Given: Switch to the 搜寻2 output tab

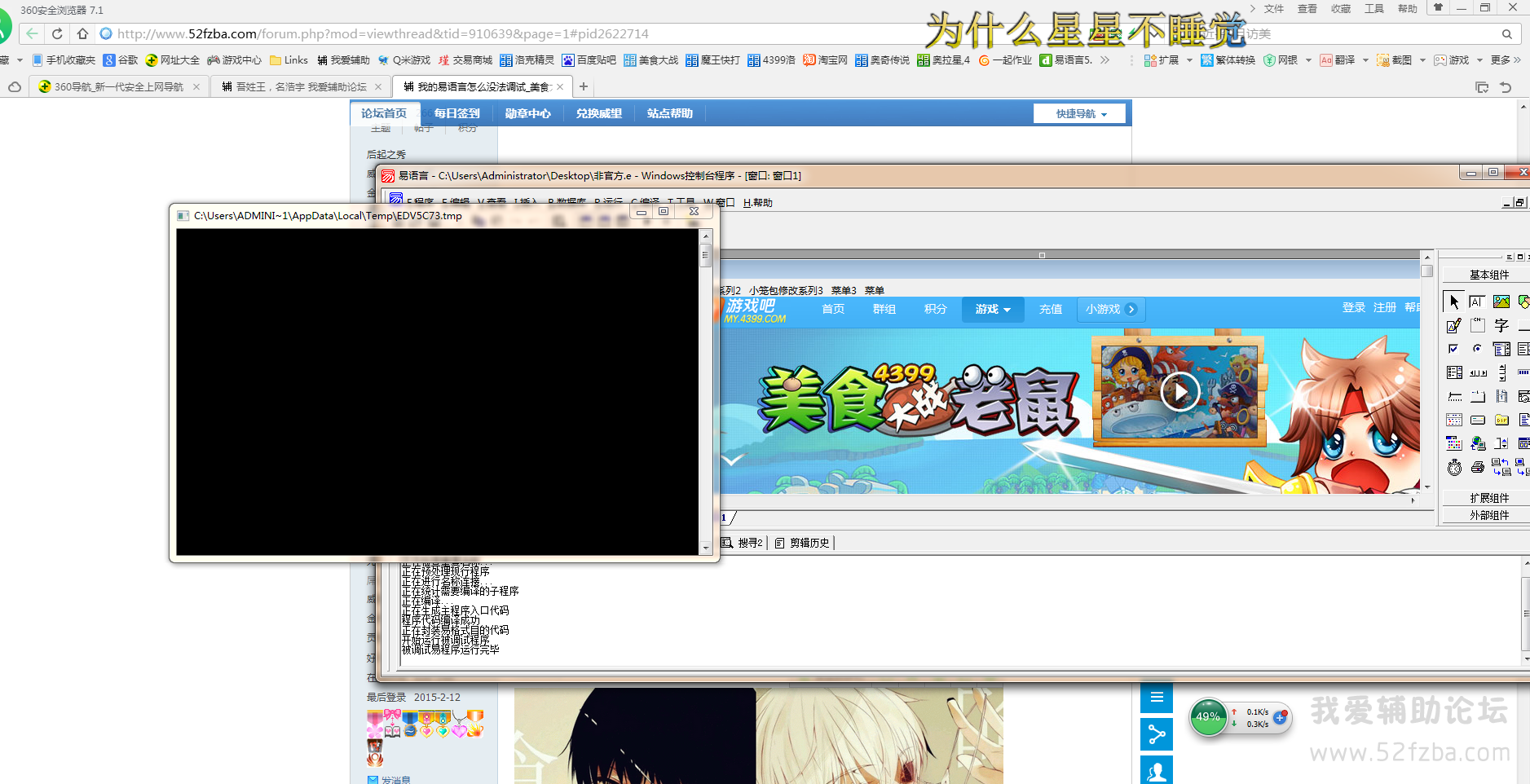Looking at the screenshot, I should [743, 543].
